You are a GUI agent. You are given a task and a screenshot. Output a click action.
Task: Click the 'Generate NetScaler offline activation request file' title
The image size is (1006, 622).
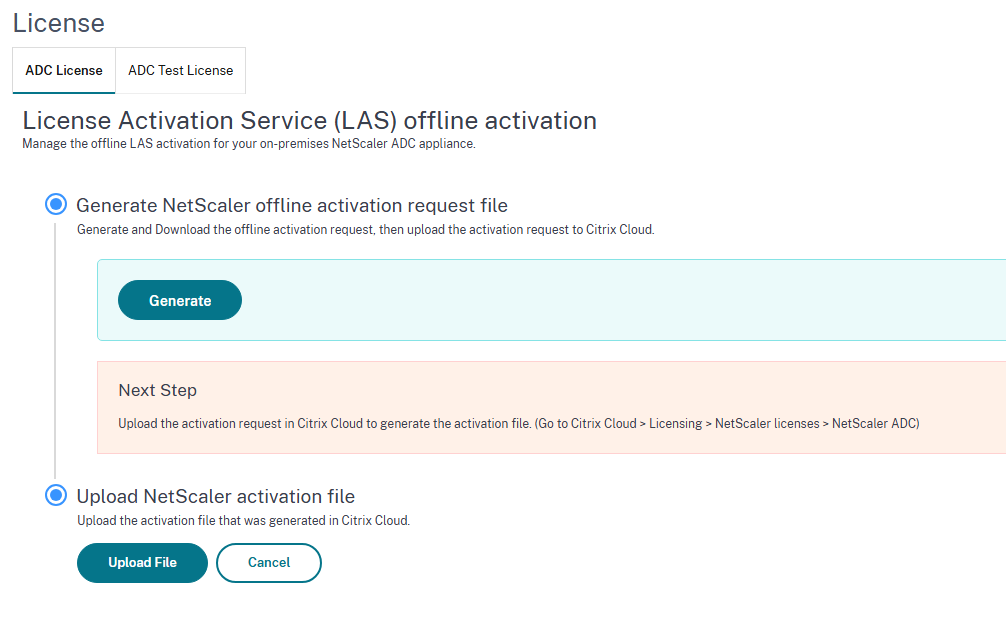click(292, 206)
